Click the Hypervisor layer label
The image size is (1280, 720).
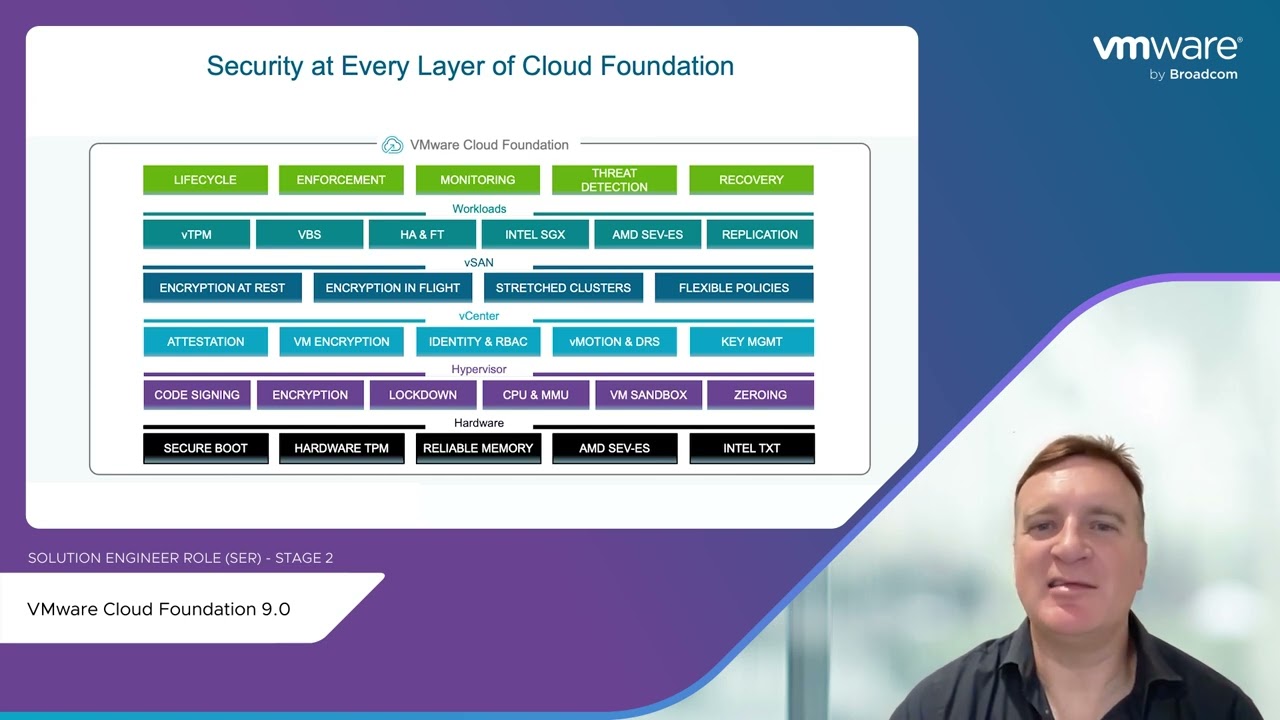click(x=479, y=369)
